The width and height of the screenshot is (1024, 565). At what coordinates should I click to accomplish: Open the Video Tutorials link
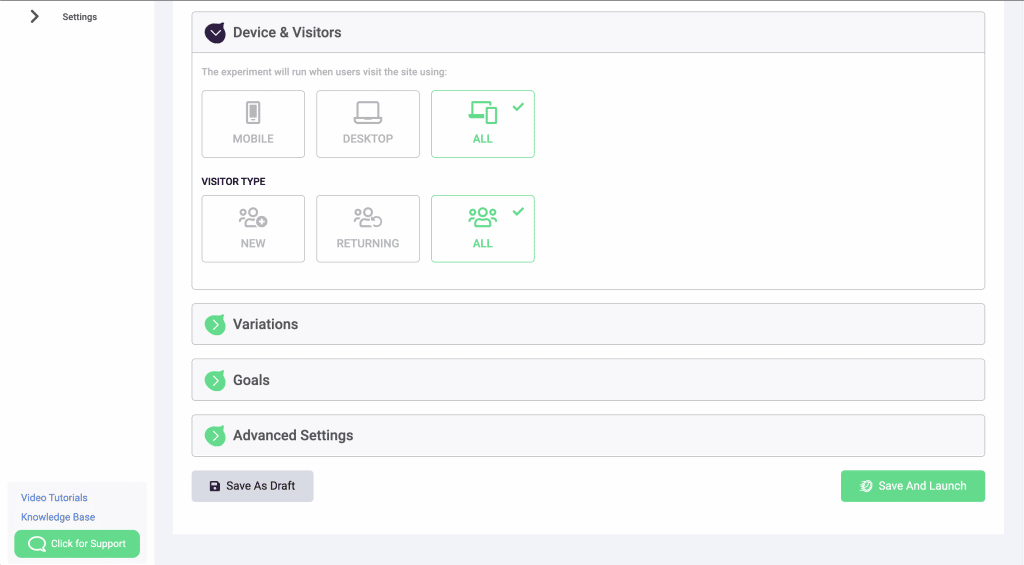click(54, 498)
